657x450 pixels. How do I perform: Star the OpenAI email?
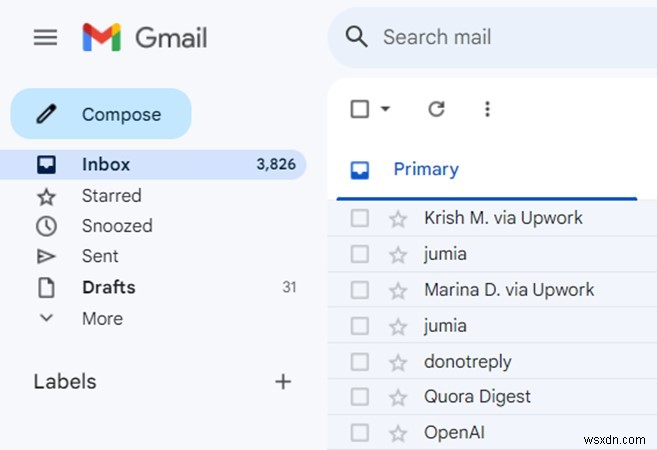[x=398, y=434]
